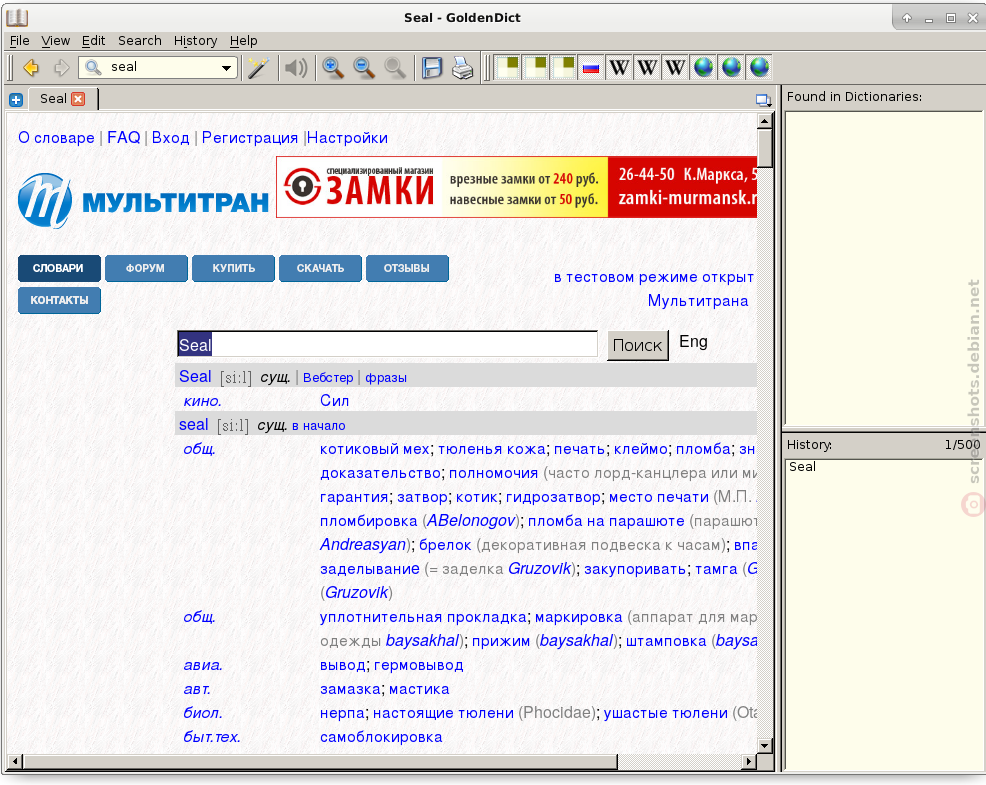The height and width of the screenshot is (785, 986).
Task: Play pronunciation with the speaker icon
Action: pyautogui.click(x=296, y=67)
